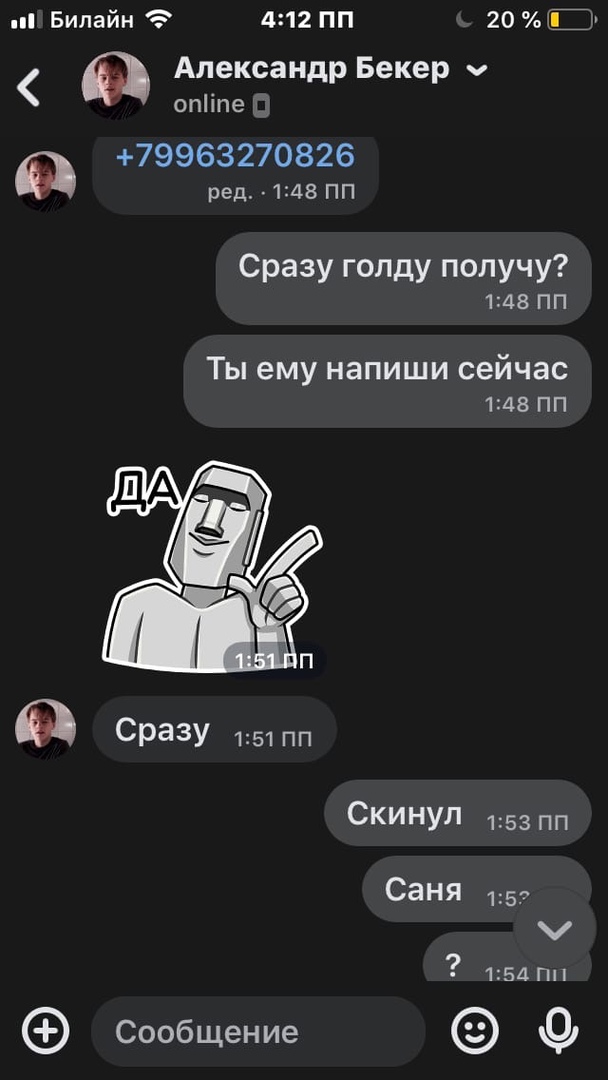Viewport: 608px width, 1080px height.
Task: Tap the microphone voice message icon
Action: [x=558, y=1031]
